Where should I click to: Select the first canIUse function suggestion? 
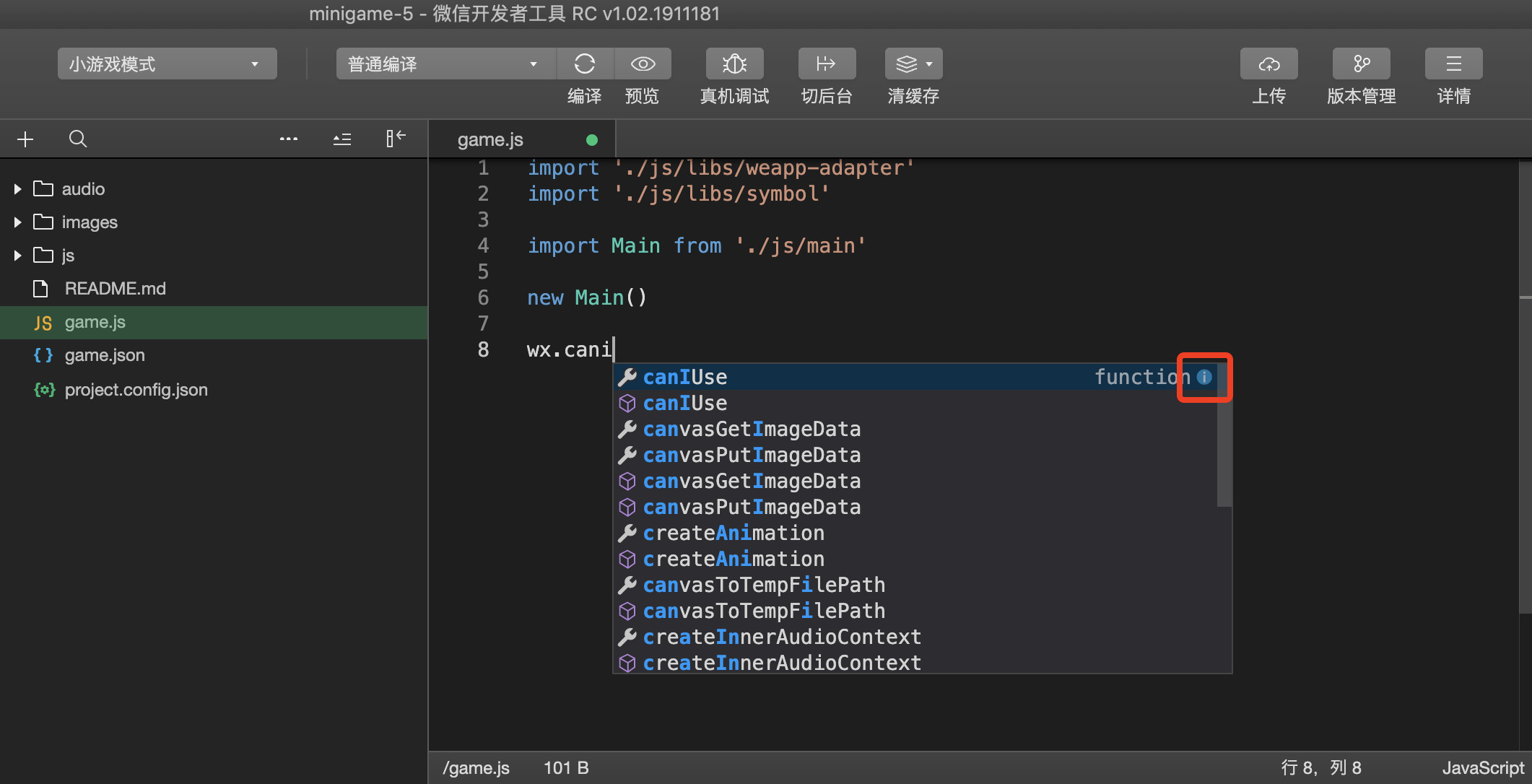pos(915,377)
